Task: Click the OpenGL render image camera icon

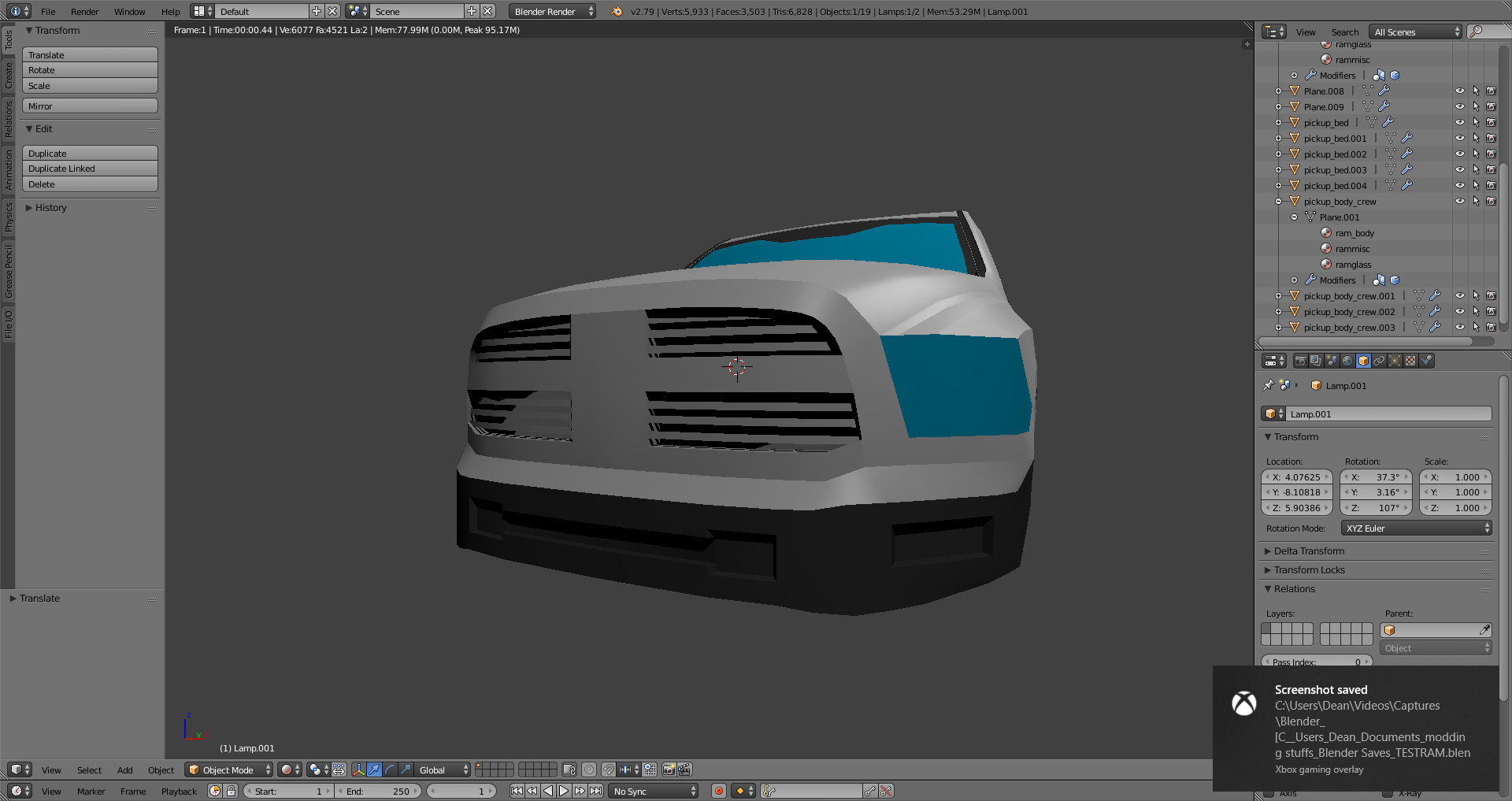Action: point(669,769)
